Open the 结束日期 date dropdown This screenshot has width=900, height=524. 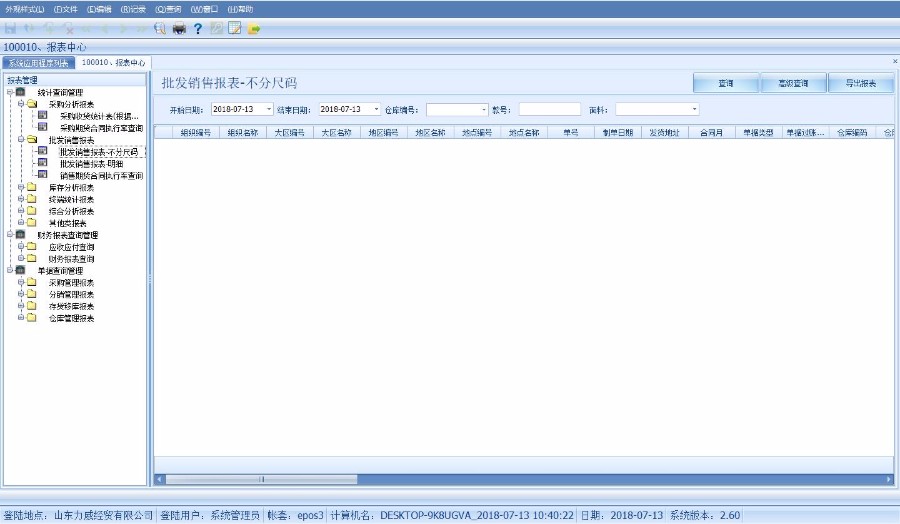pos(377,109)
